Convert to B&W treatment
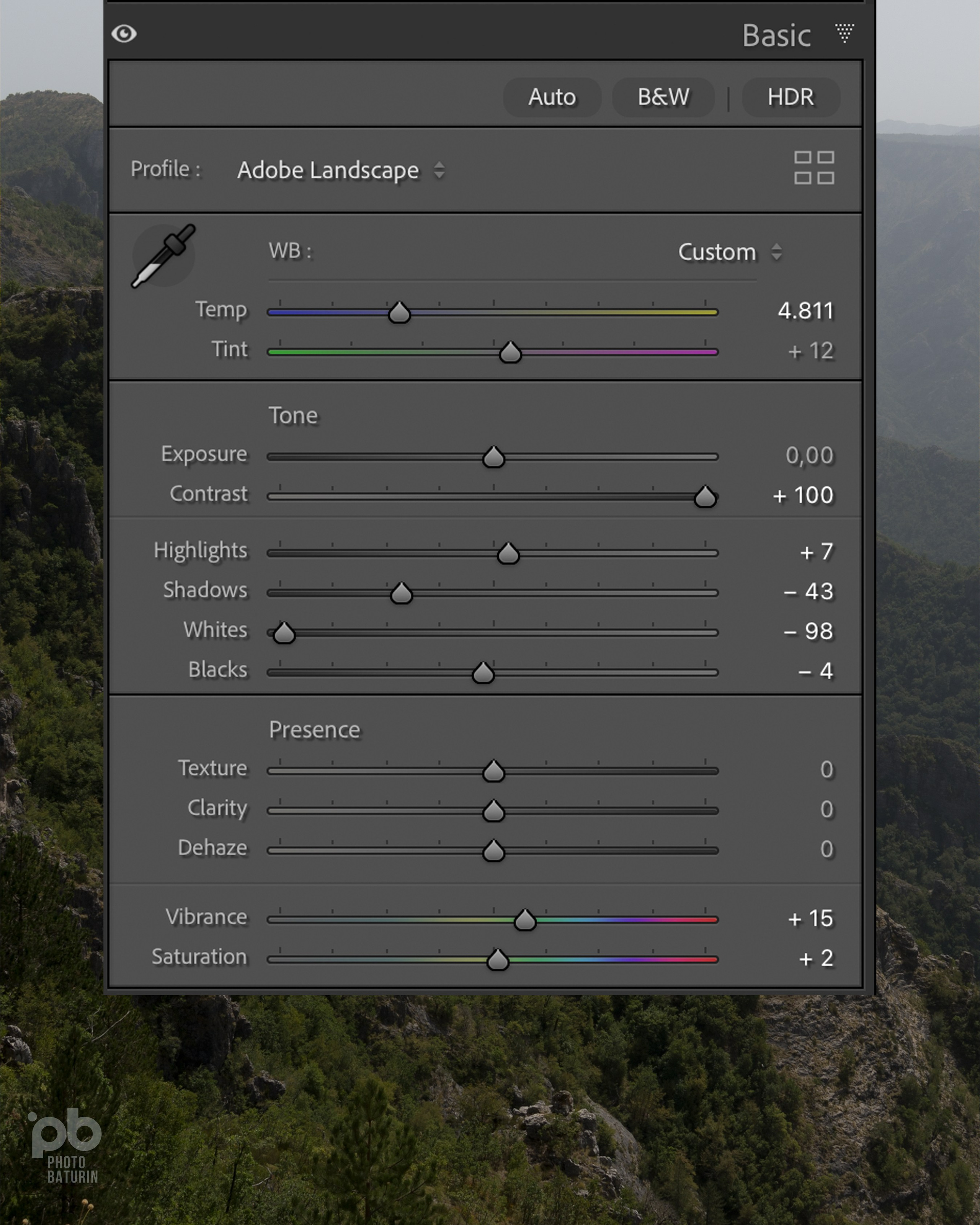This screenshot has width=980, height=1225. [663, 97]
